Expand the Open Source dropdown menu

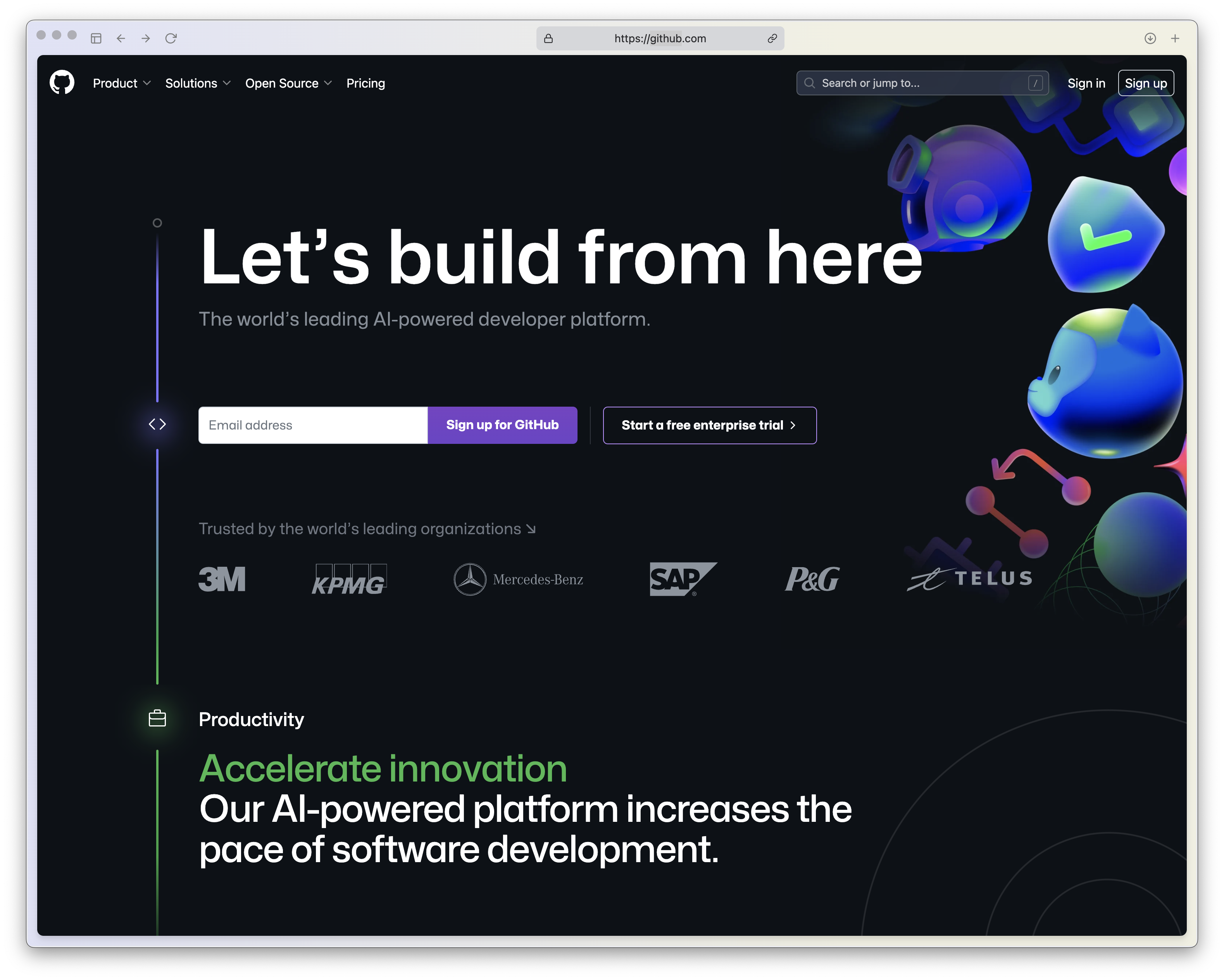[x=288, y=83]
